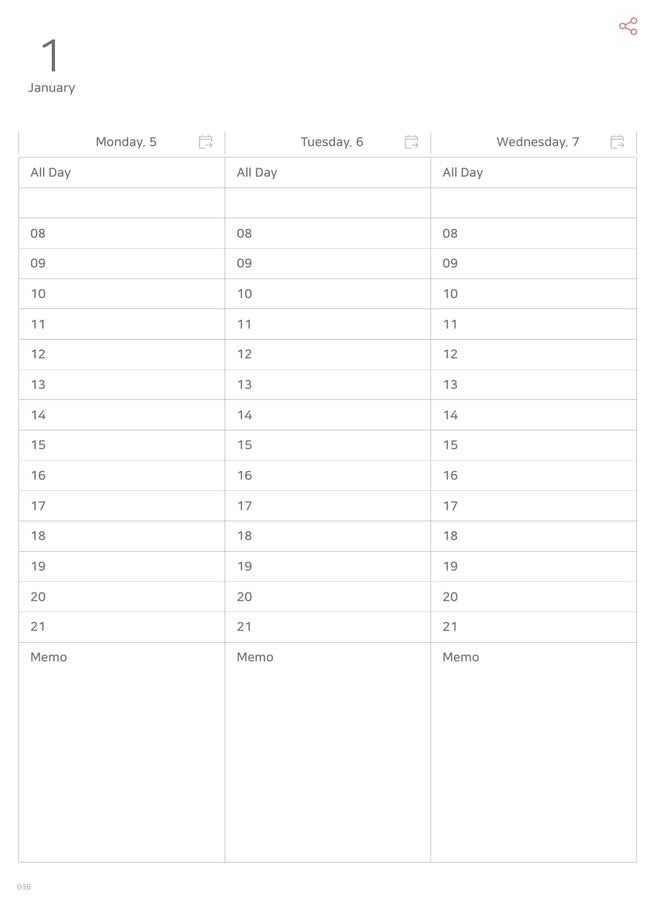This screenshot has height=900, width=660.
Task: Open the calendar link icon beside Tuesday, 6
Action: pos(411,142)
